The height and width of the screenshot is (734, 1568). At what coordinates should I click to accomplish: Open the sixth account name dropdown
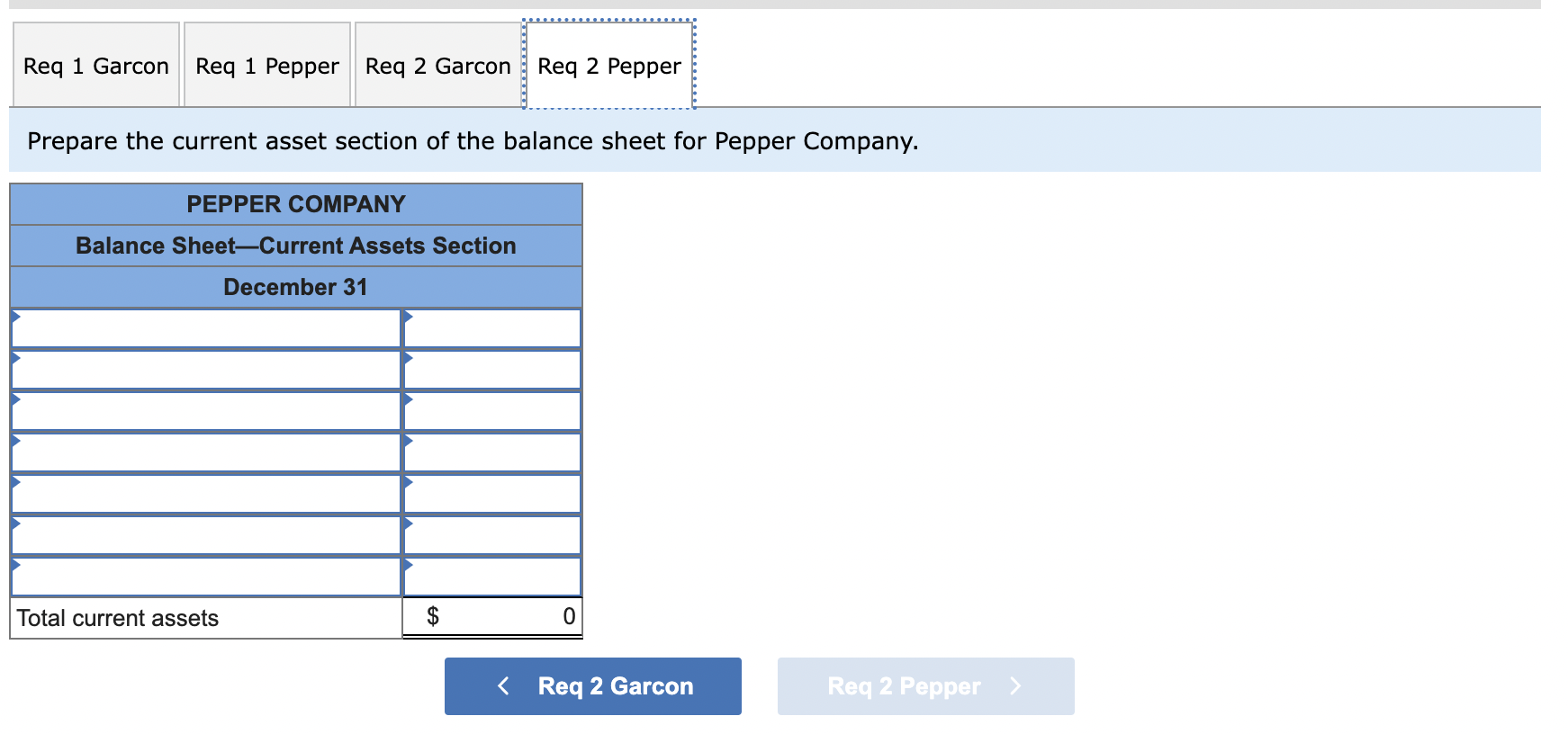[205, 535]
